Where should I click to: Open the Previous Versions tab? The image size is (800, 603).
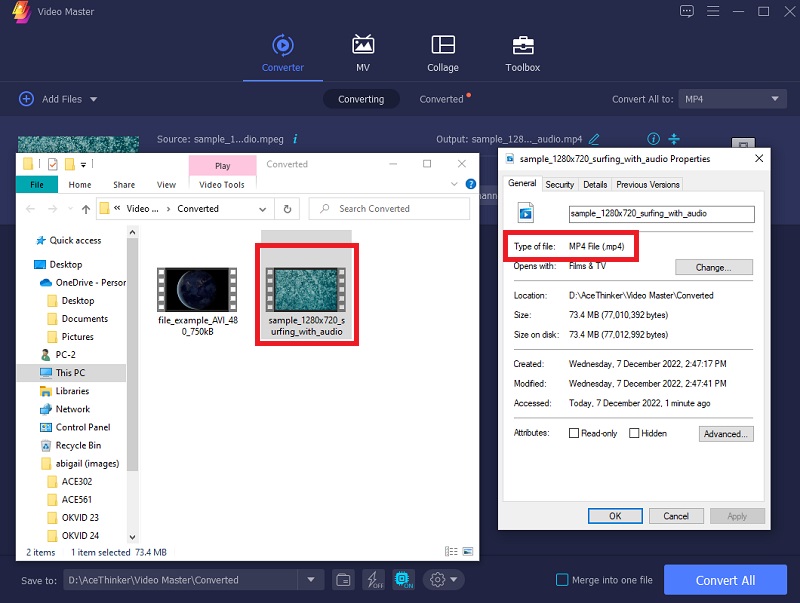(x=648, y=185)
